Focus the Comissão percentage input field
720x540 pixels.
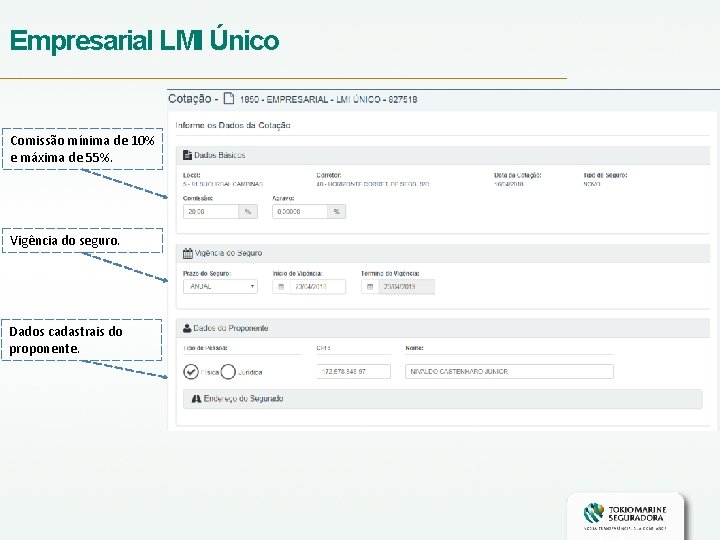pos(211,212)
